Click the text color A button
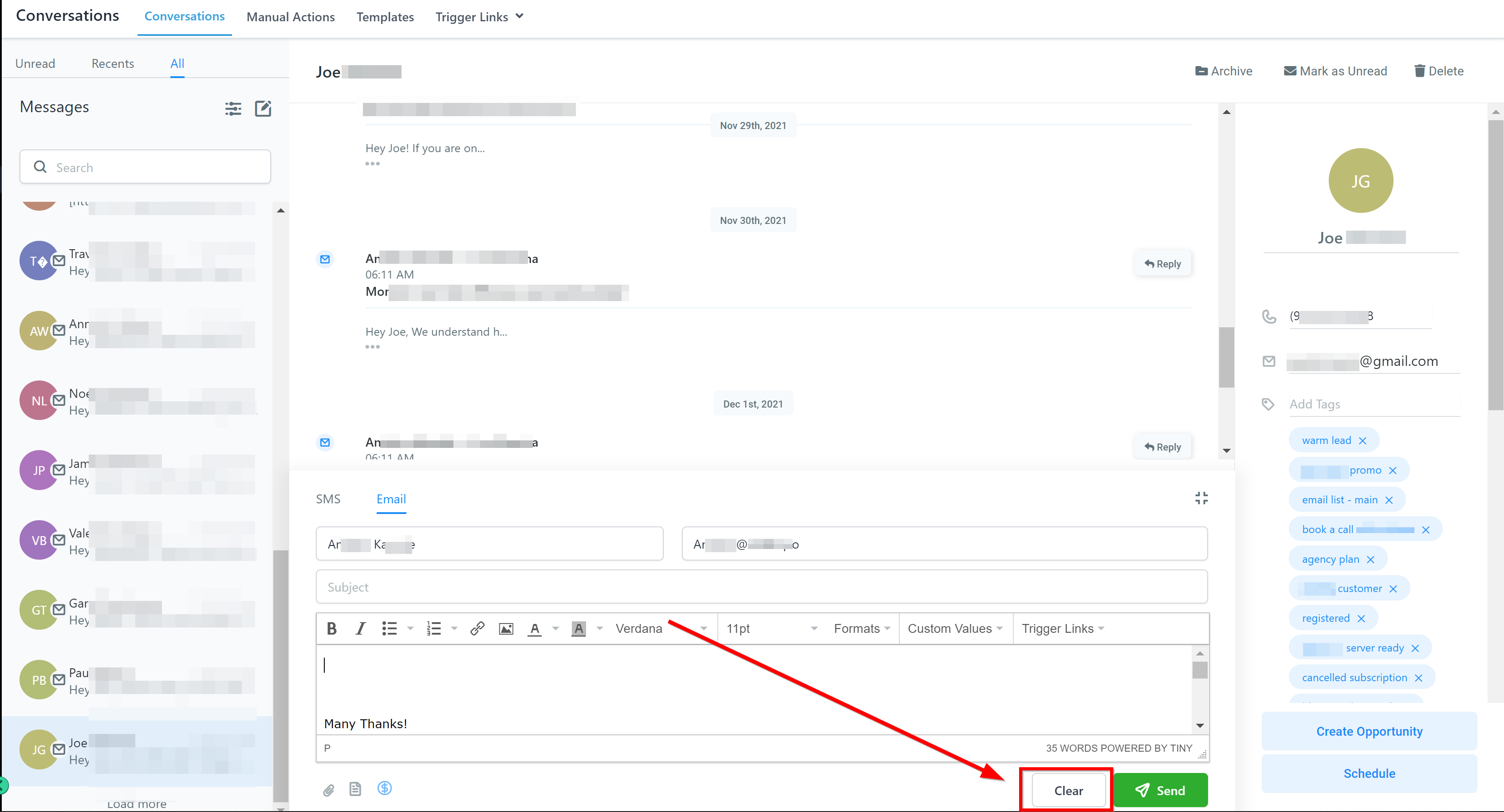Viewport: 1504px width, 812px height. tap(534, 629)
